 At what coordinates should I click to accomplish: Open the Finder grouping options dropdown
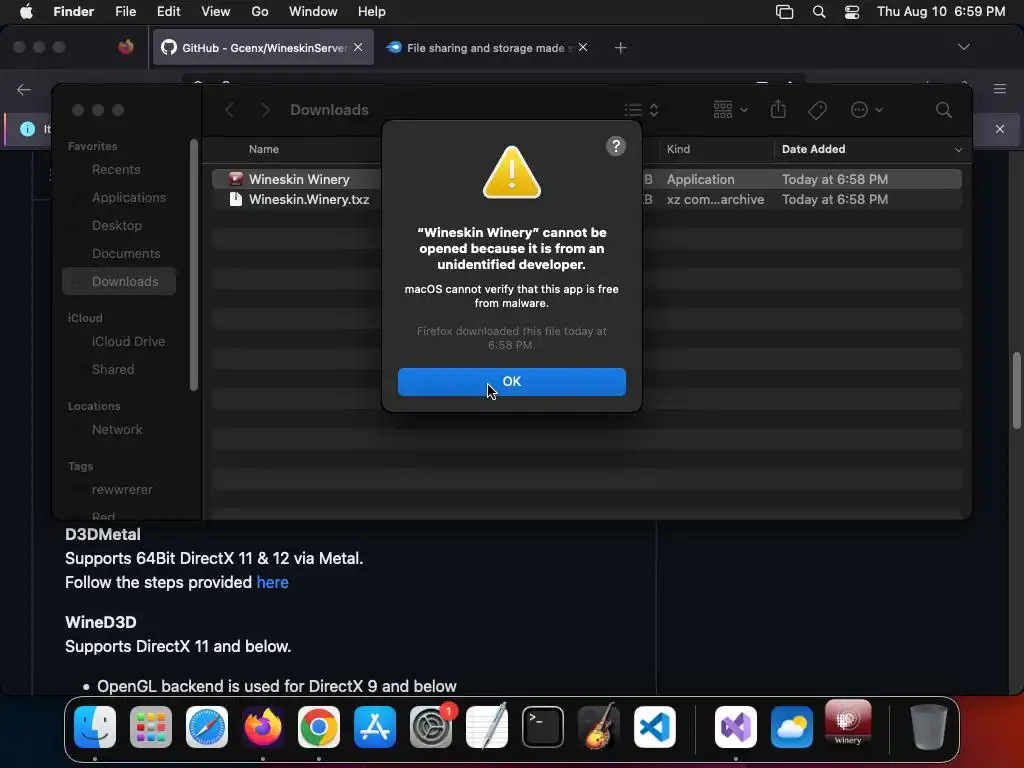point(730,110)
